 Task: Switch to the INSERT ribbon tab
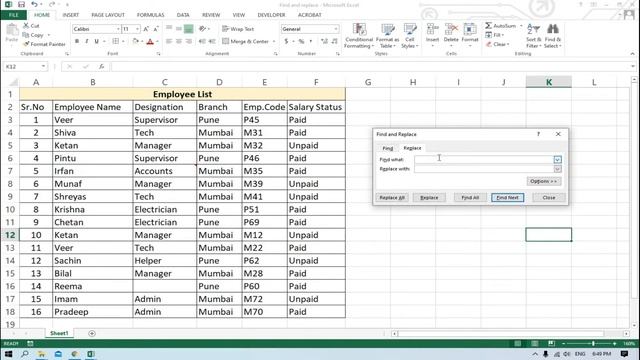pos(71,15)
